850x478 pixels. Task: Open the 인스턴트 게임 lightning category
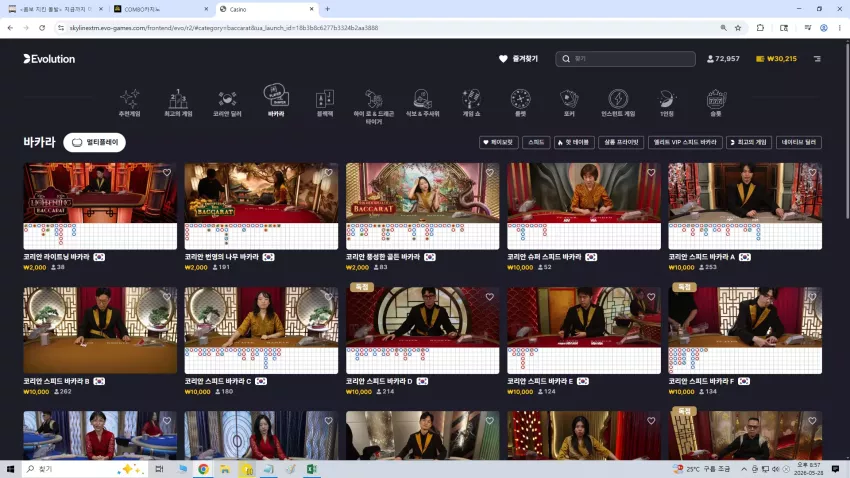(x=618, y=103)
